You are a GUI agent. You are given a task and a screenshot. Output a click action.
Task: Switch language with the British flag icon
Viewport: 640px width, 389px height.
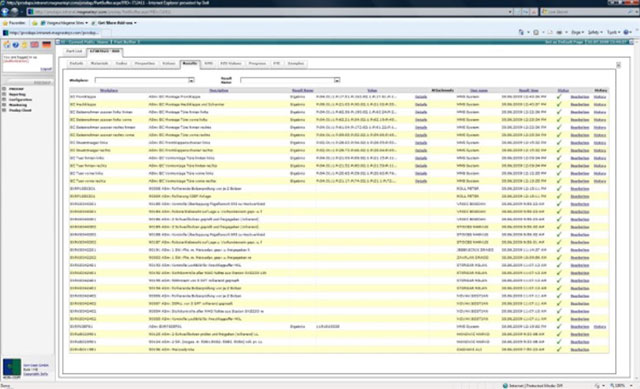pos(35,45)
